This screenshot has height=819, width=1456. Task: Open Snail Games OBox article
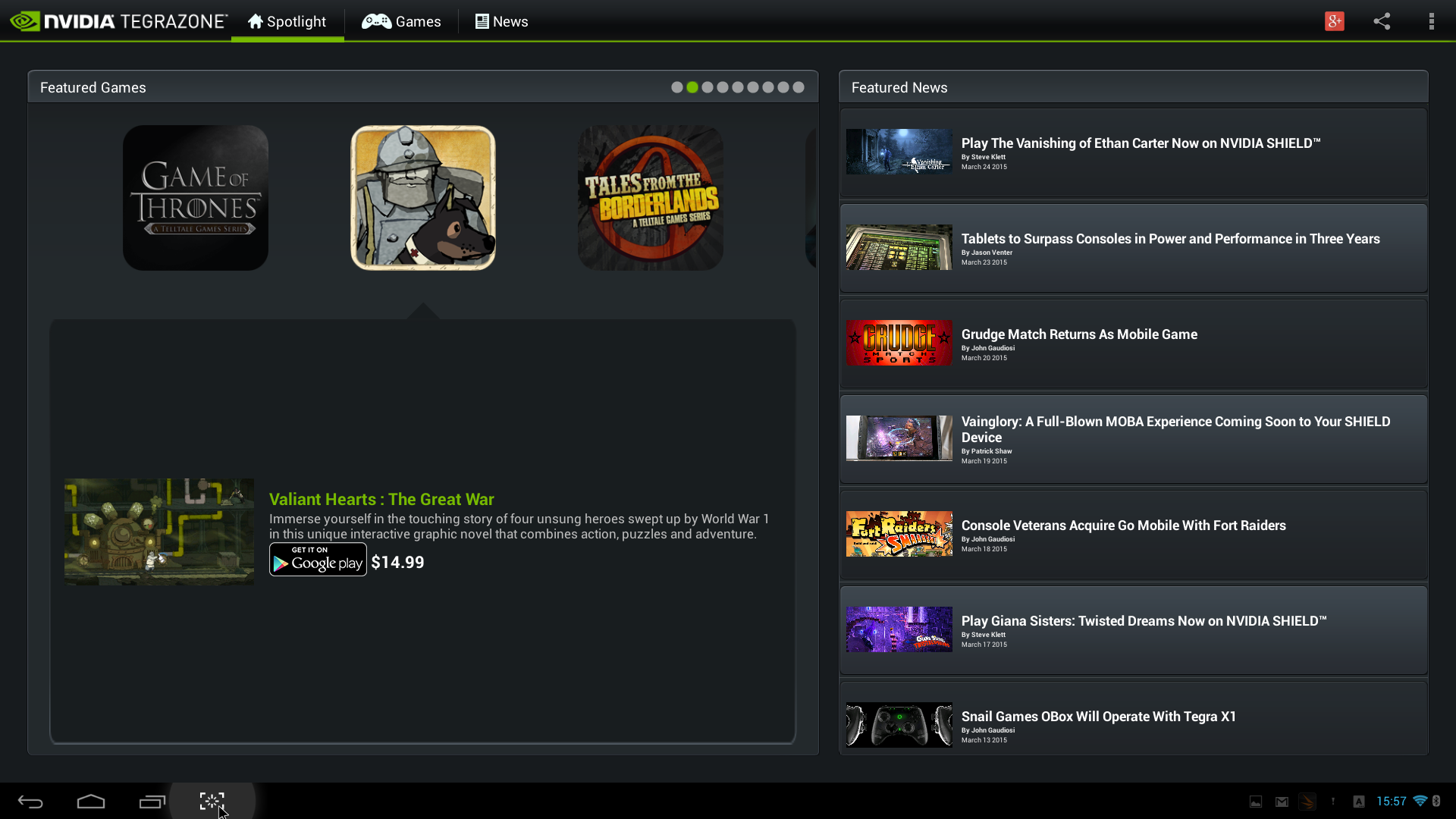coord(1134,717)
